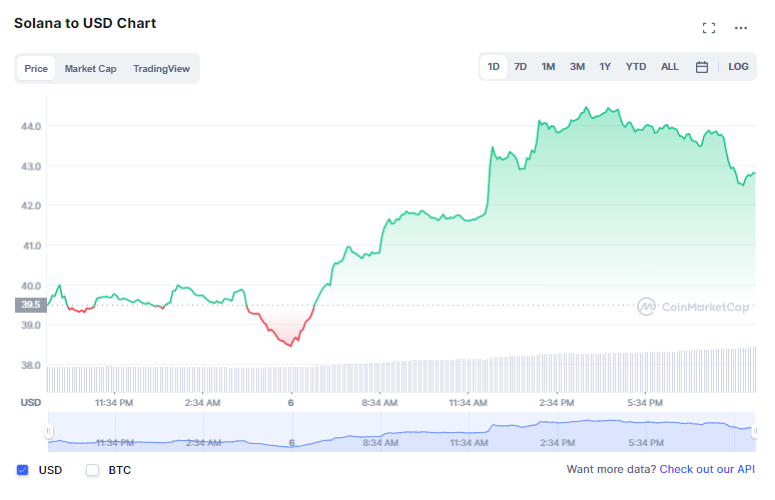Click the 5:34 PM x-axis label

pos(645,403)
